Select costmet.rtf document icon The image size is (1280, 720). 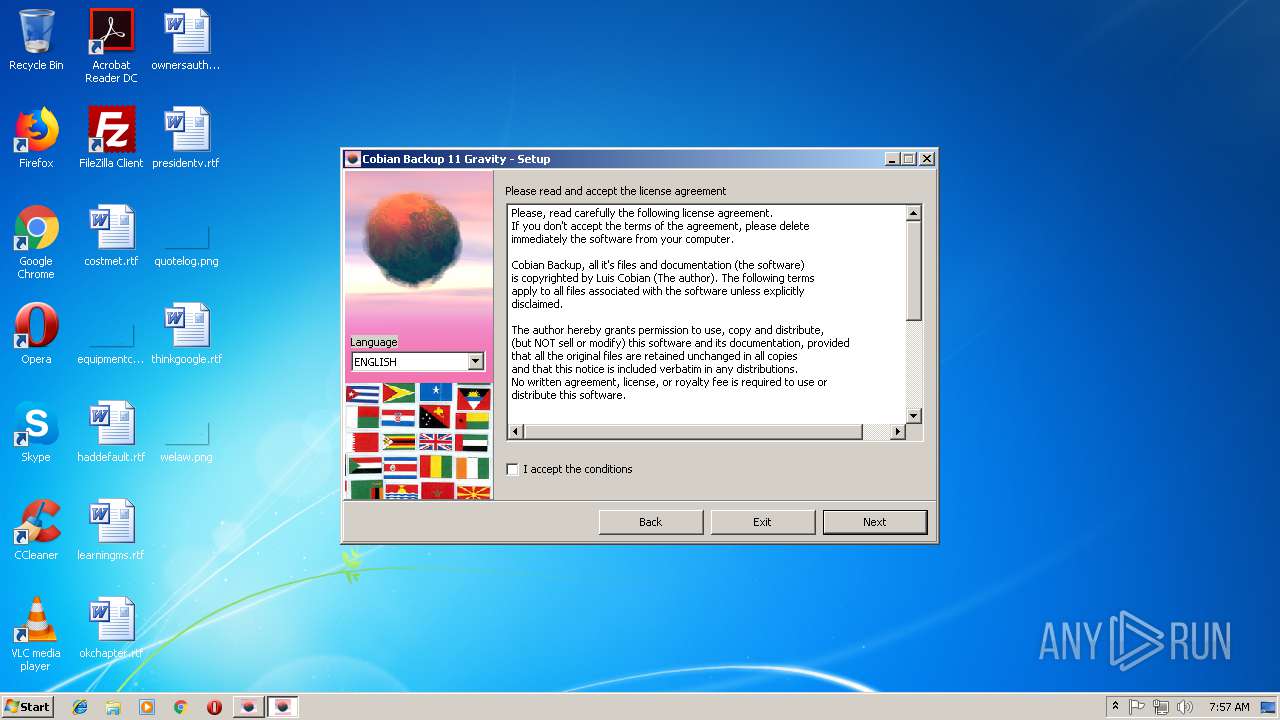[111, 236]
